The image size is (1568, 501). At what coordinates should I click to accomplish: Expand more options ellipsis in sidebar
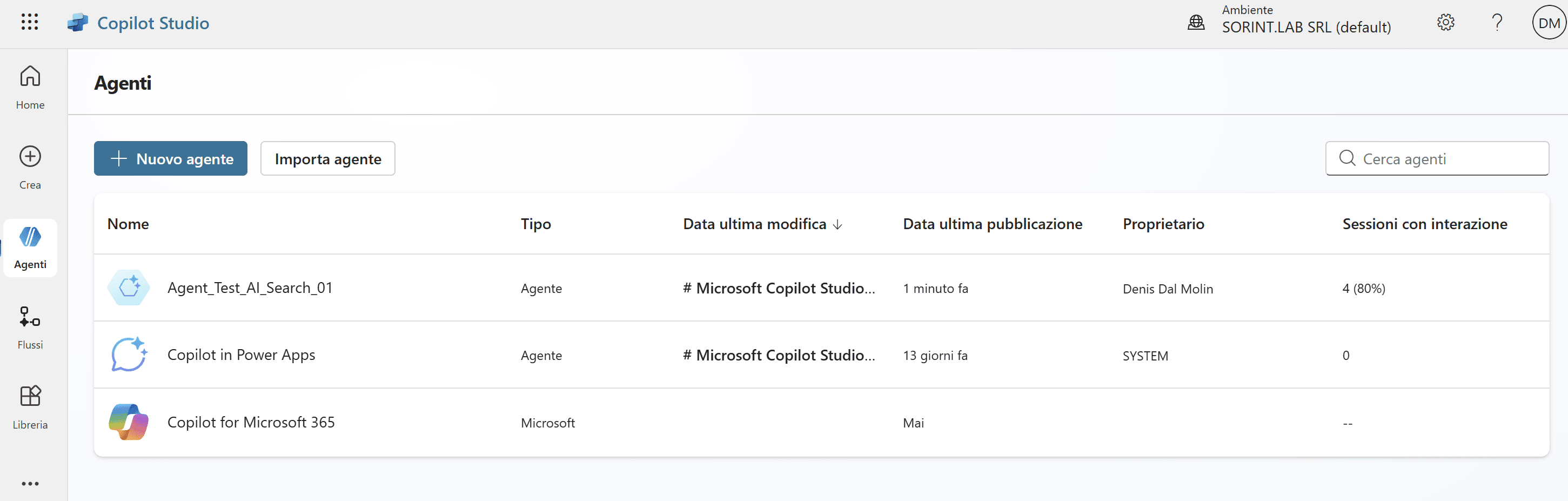[30, 483]
